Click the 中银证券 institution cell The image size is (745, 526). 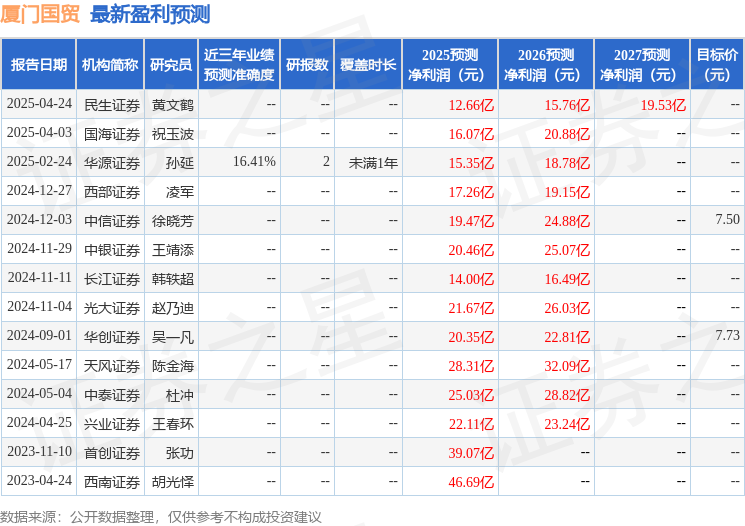pos(112,250)
